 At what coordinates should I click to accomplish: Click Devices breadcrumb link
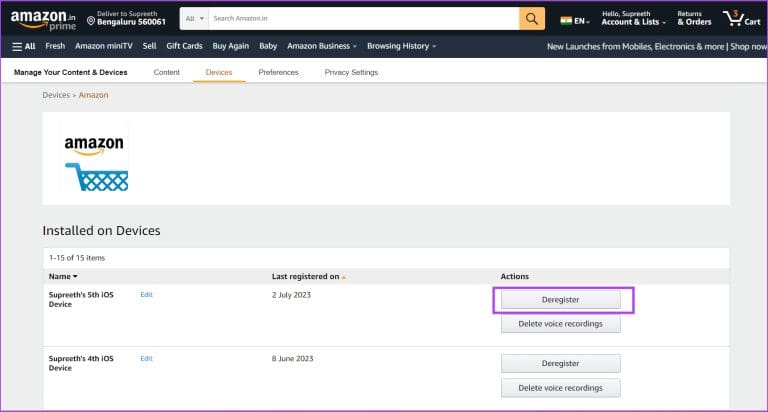(56, 95)
